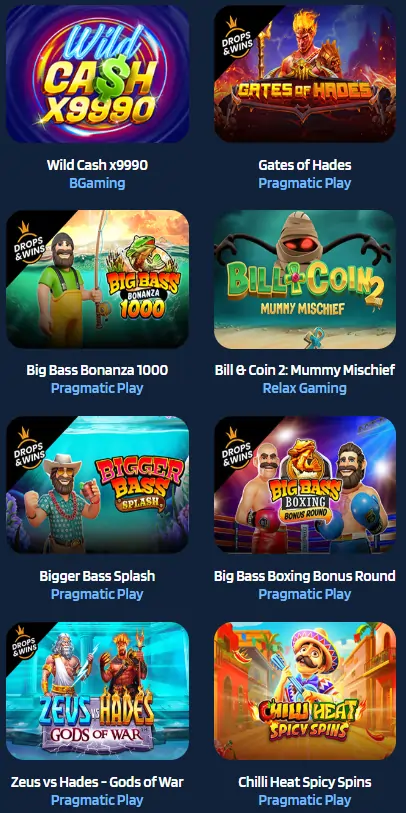This screenshot has height=813, width=406.
Task: Open Big Bass Boxing Bonus Round thumbnail
Action: pyautogui.click(x=305, y=485)
